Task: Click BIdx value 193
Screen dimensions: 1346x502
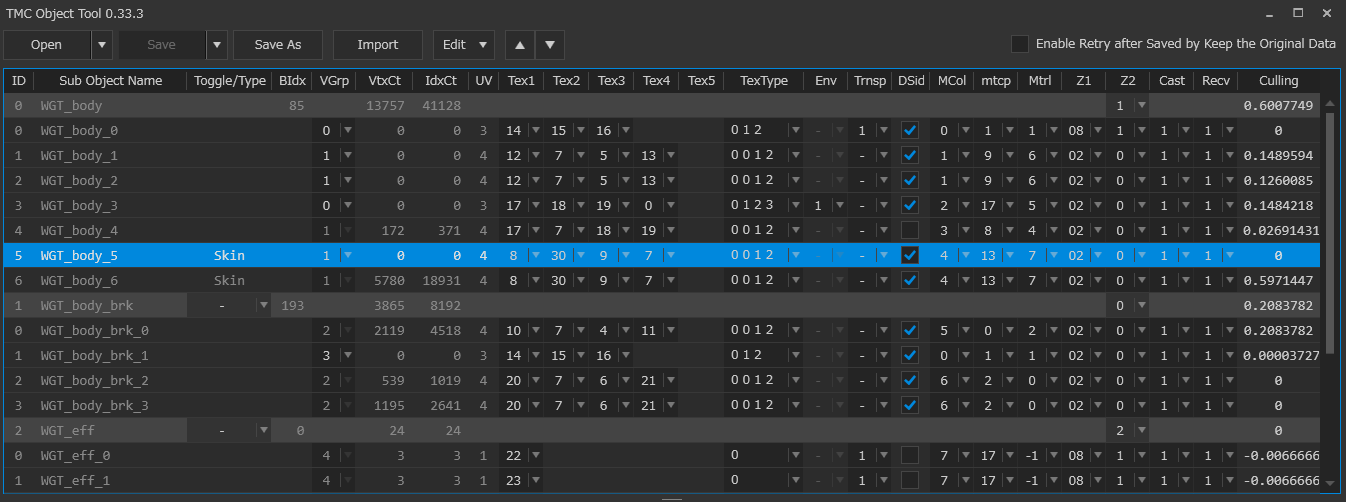Action: pos(293,305)
